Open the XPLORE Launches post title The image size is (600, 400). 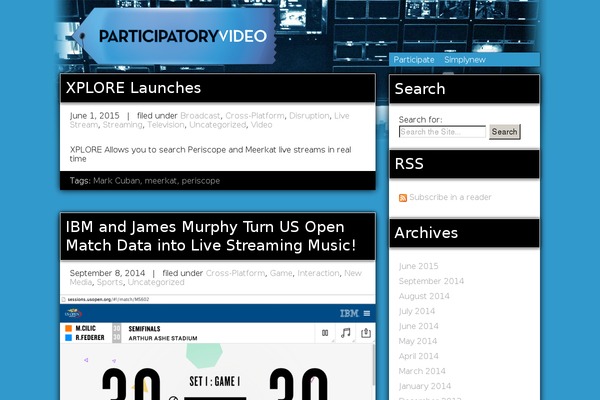(x=133, y=88)
